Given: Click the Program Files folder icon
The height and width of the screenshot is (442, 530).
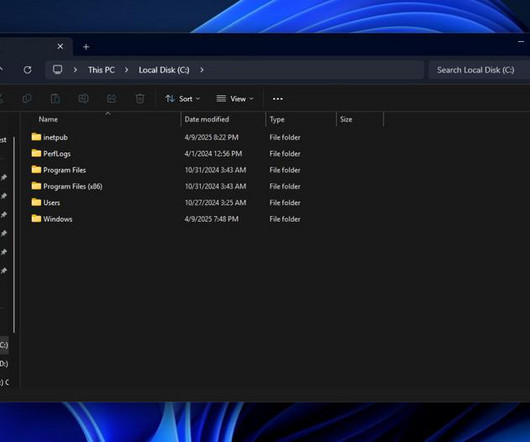Looking at the screenshot, I should 36,169.
